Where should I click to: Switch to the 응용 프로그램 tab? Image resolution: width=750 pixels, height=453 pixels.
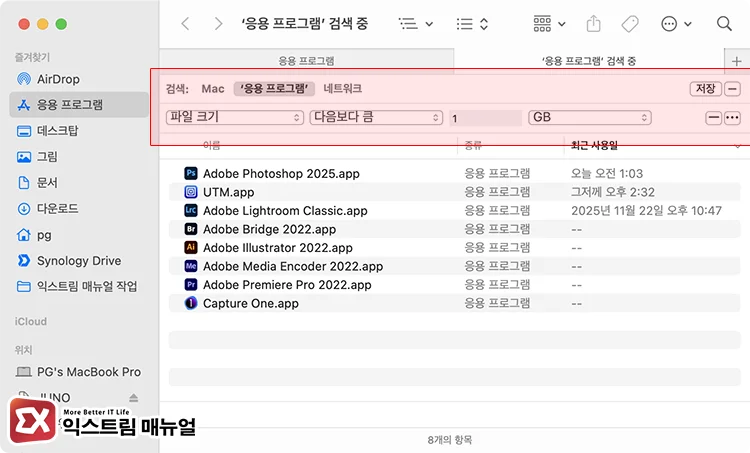307,60
